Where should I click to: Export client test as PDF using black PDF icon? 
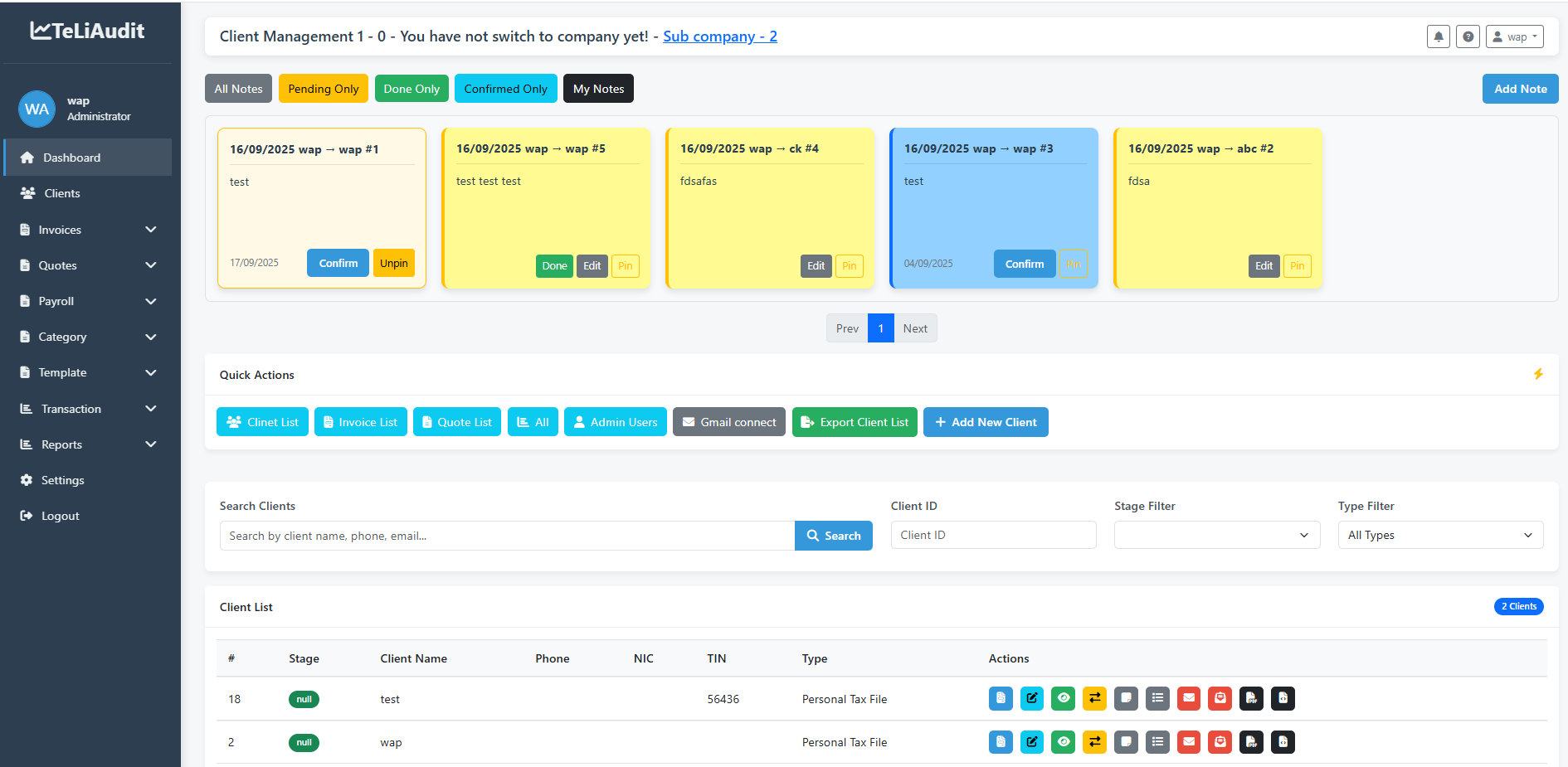1251,698
